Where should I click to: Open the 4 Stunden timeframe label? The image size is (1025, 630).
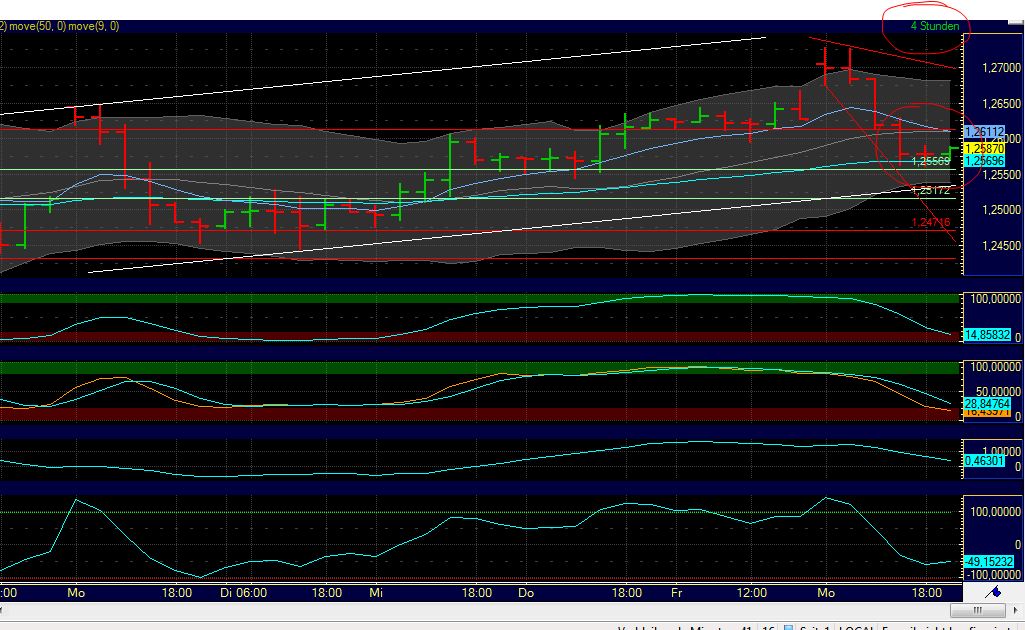pyautogui.click(x=934, y=25)
